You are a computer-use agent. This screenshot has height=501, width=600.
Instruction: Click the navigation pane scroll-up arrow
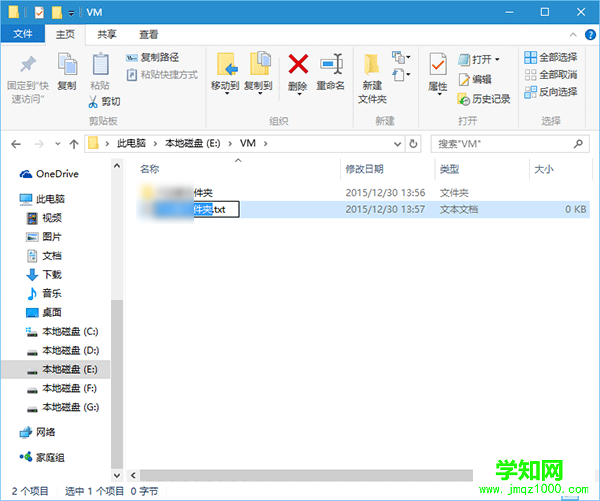[117, 166]
